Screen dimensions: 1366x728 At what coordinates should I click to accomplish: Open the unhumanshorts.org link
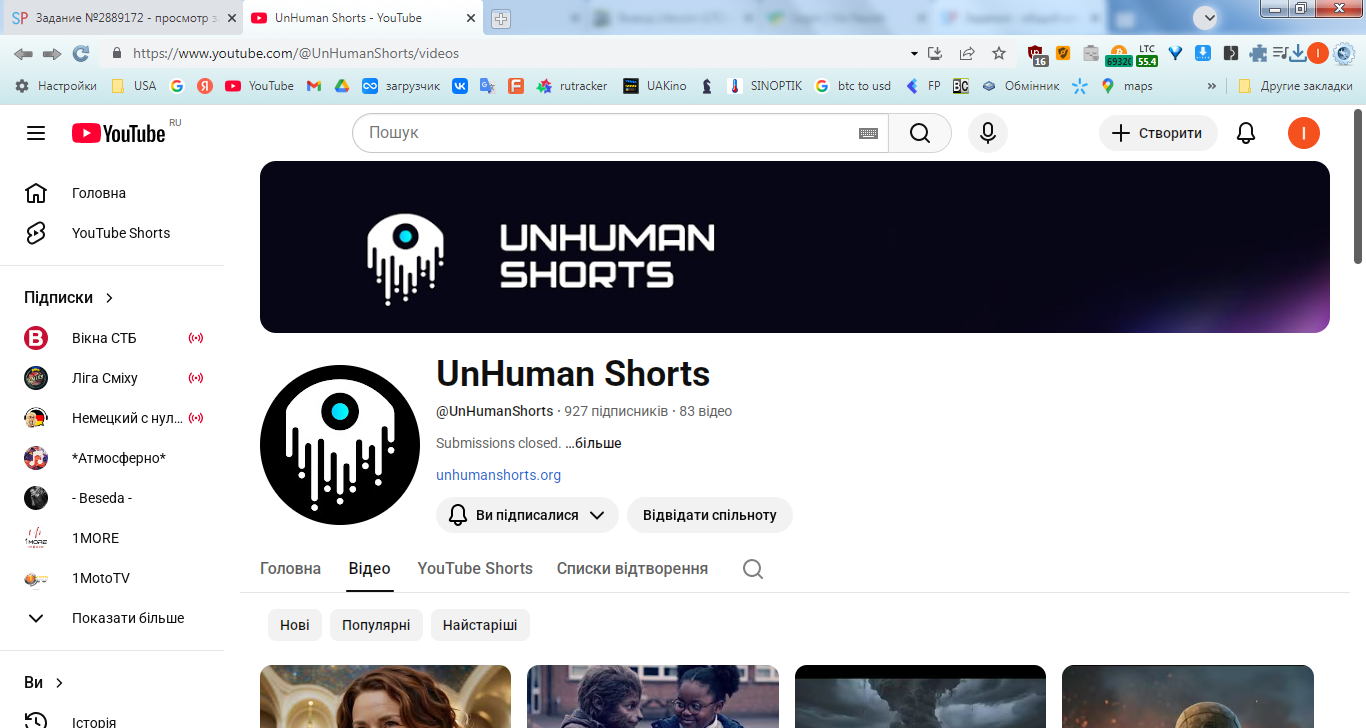pyautogui.click(x=498, y=475)
